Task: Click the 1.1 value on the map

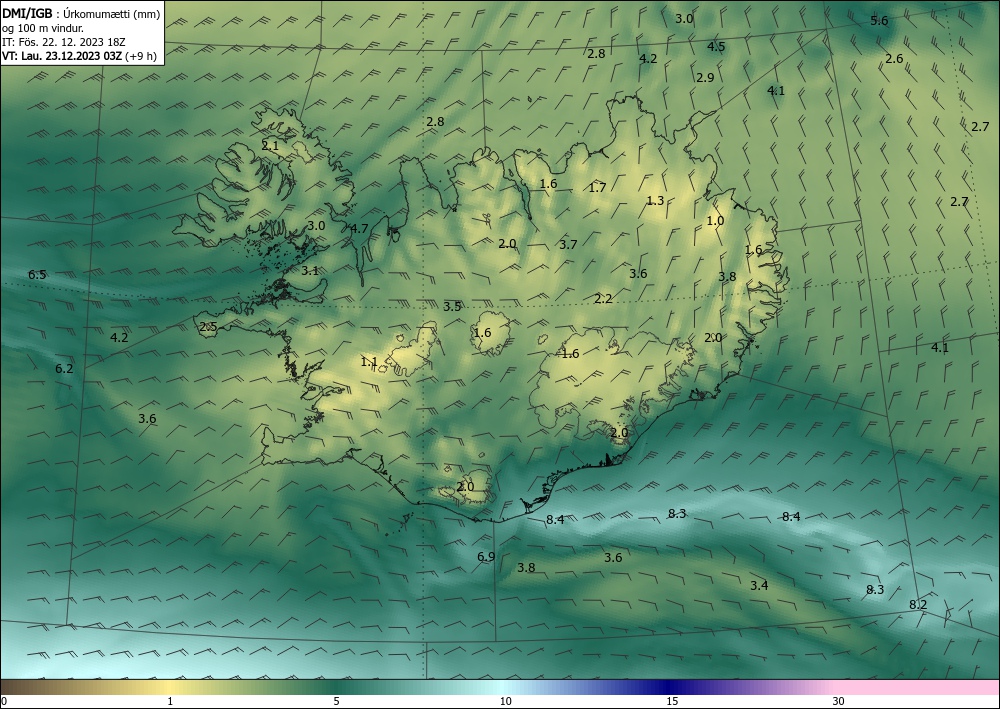Action: click(369, 362)
